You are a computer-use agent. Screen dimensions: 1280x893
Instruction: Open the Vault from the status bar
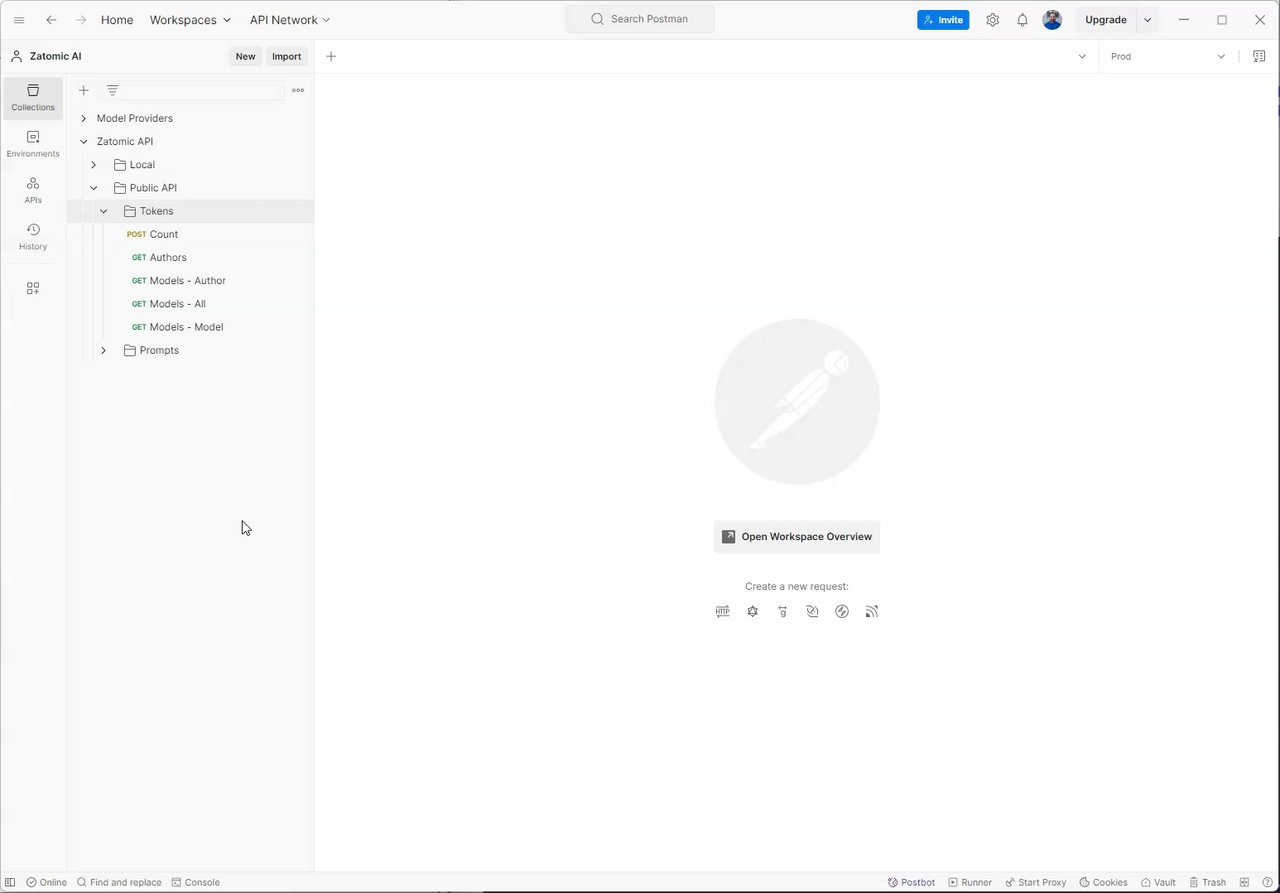(x=1158, y=882)
